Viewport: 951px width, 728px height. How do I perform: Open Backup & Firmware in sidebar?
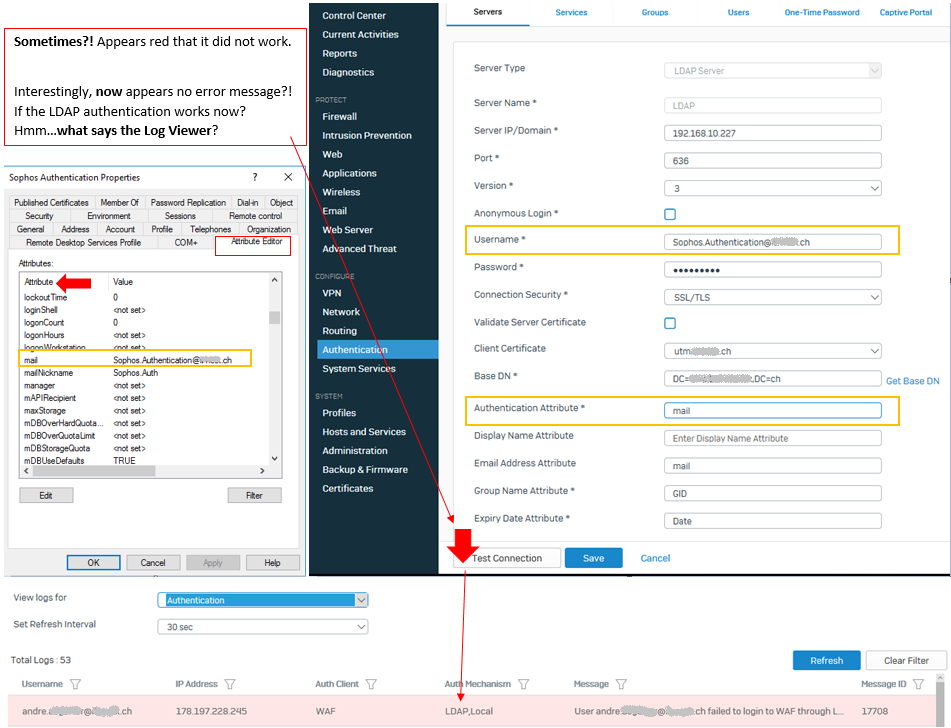click(x=365, y=470)
